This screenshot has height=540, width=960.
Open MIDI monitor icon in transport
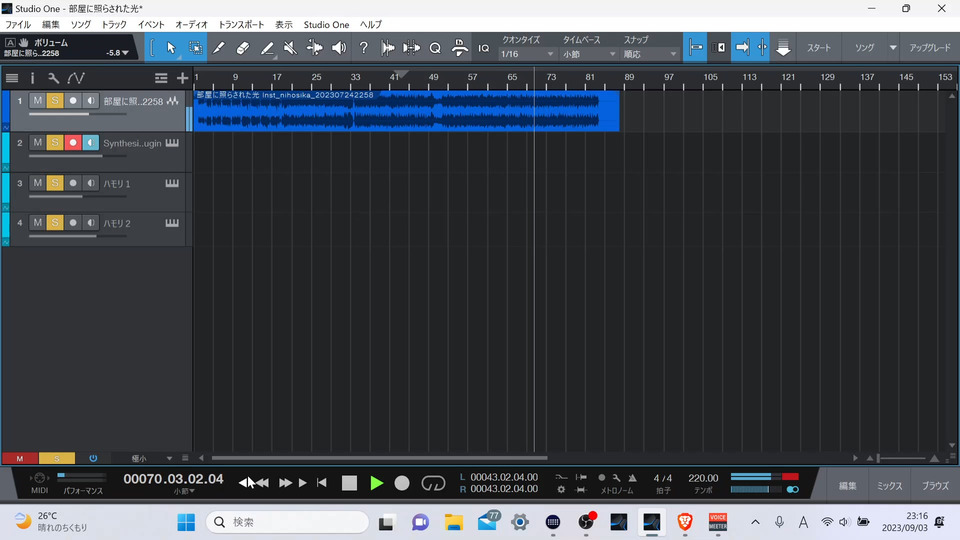tap(39, 478)
